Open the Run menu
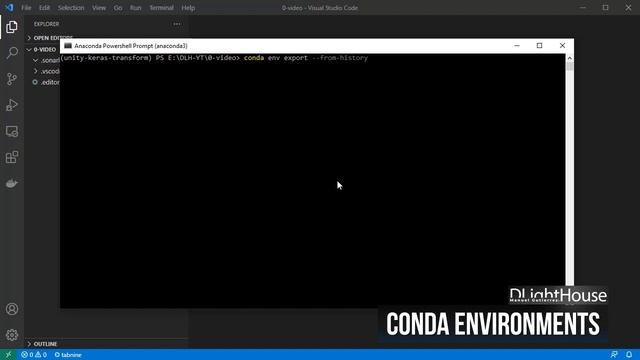This screenshot has height=360, width=640. point(136,8)
